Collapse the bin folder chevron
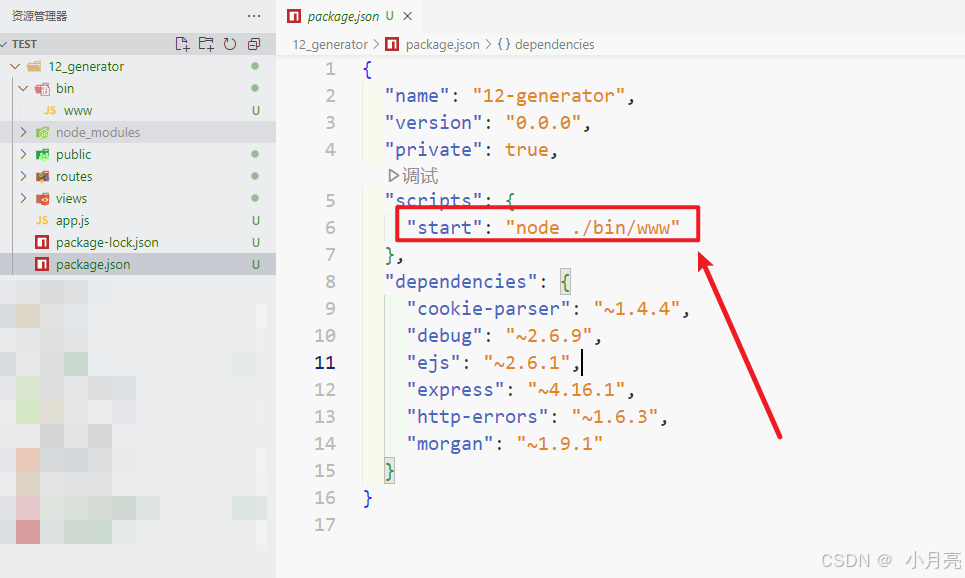Viewport: 965px width, 578px height. [x=23, y=88]
